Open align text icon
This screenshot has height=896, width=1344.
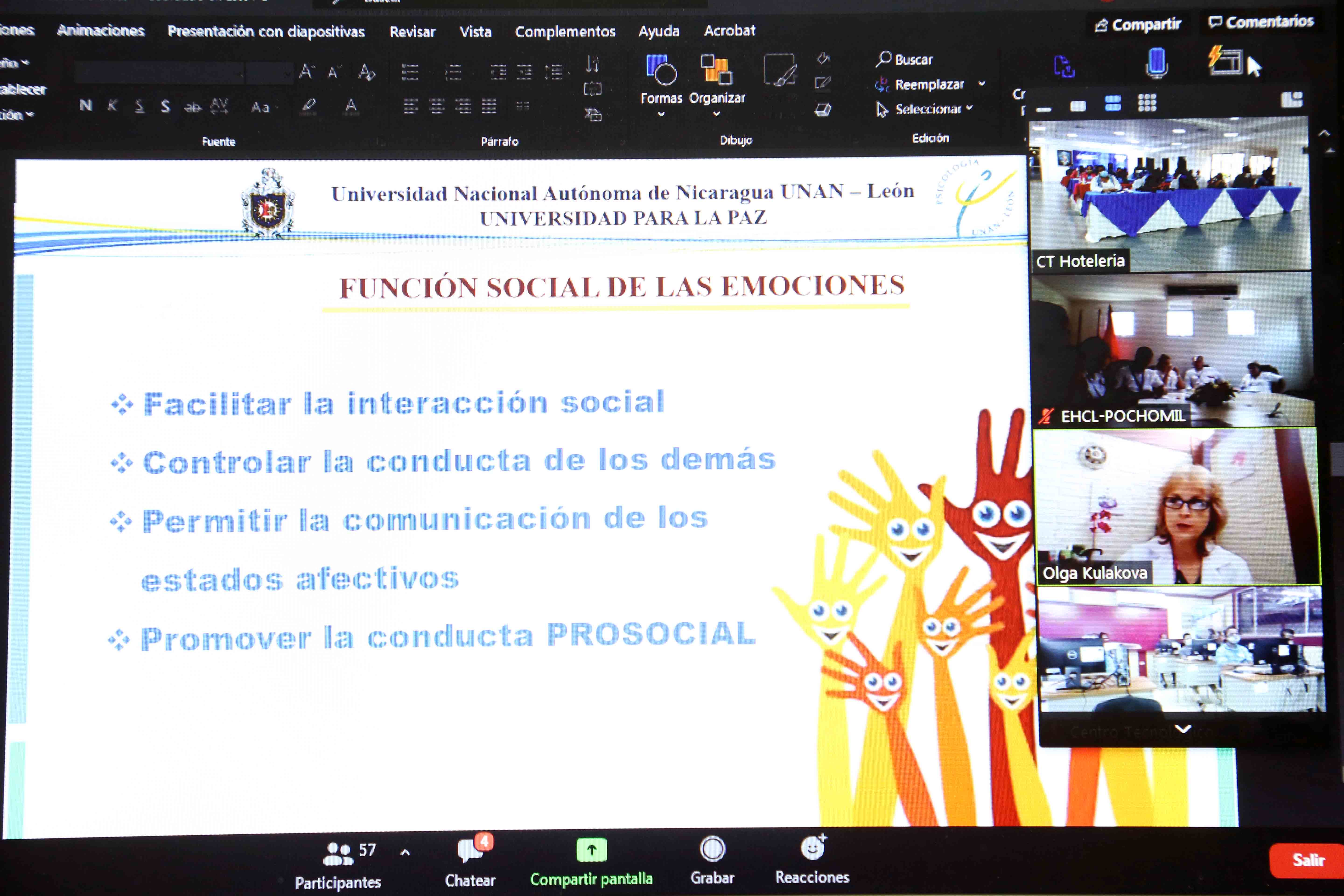[593, 89]
